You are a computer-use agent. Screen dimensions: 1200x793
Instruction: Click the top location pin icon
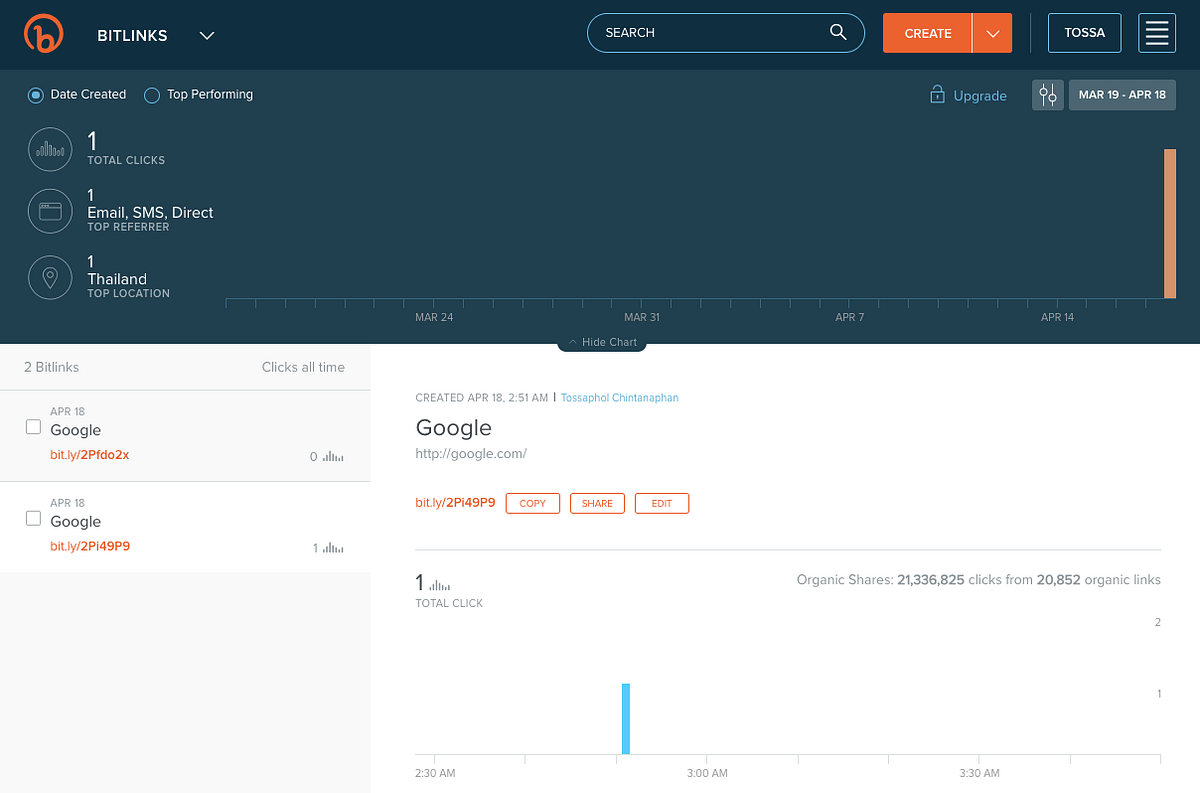coord(50,277)
